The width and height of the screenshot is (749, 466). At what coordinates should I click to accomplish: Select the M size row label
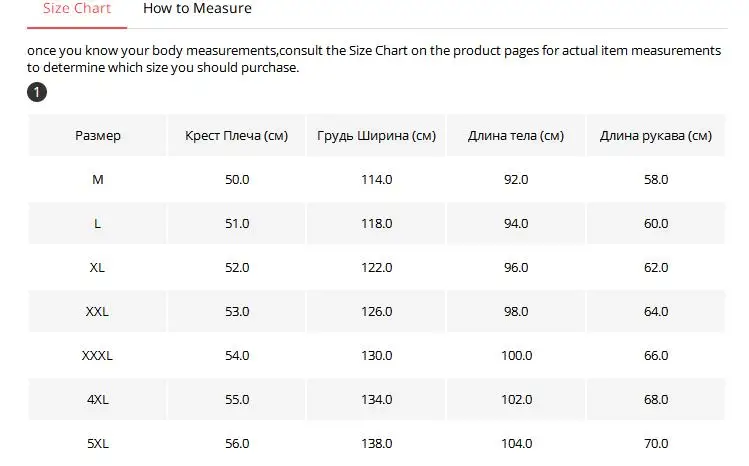click(x=97, y=180)
